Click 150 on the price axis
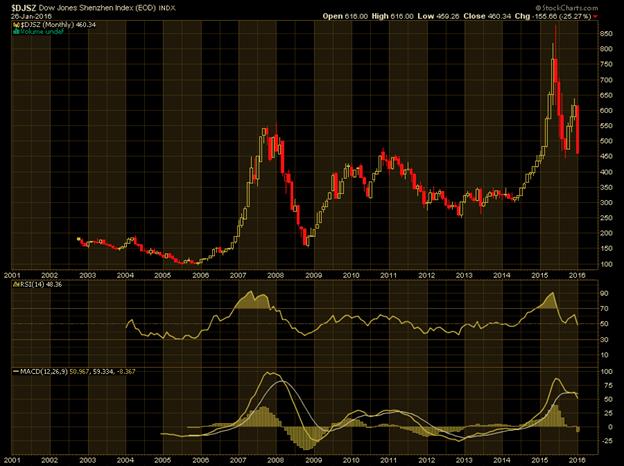Image resolution: width=624 pixels, height=466 pixels. 607,249
